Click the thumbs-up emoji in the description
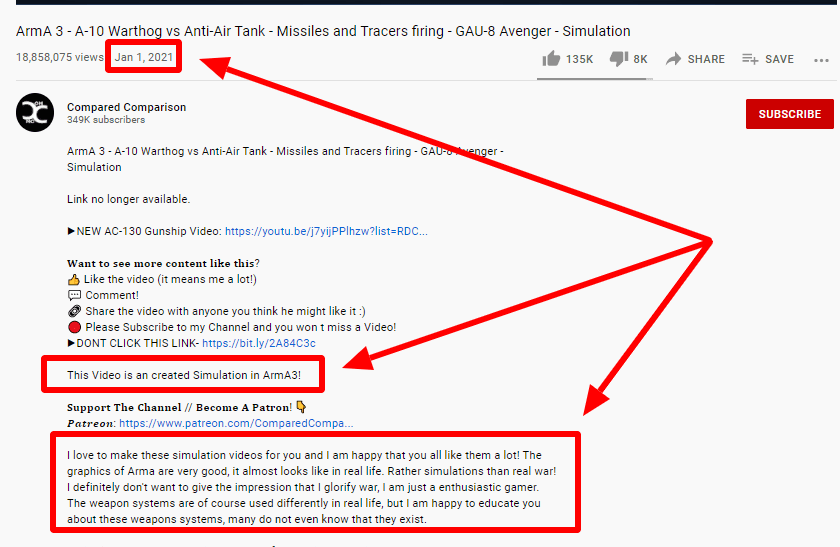The height and width of the screenshot is (547, 840). click(73, 279)
